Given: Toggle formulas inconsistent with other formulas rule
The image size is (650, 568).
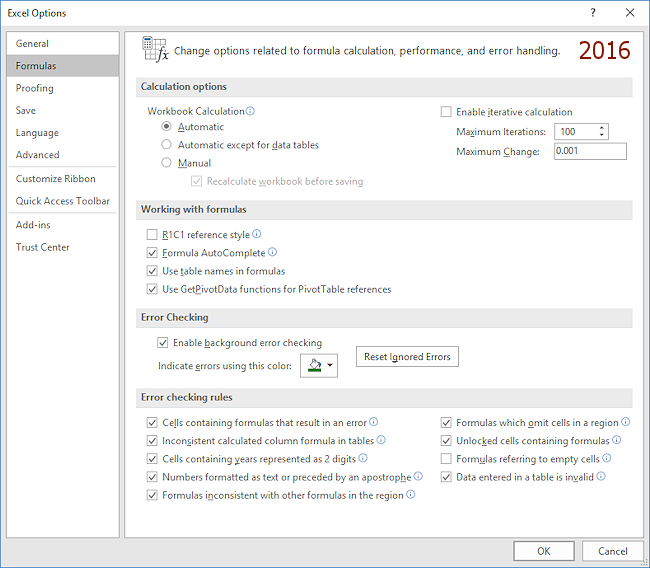Looking at the screenshot, I should 152,495.
